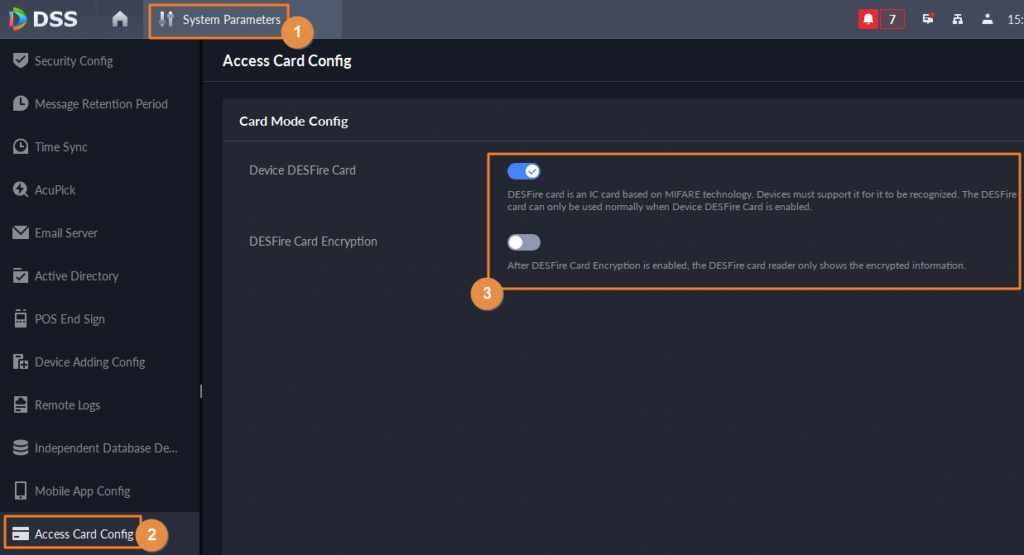The image size is (1024, 555).
Task: Open Time Sync settings
Action: pos(61,147)
